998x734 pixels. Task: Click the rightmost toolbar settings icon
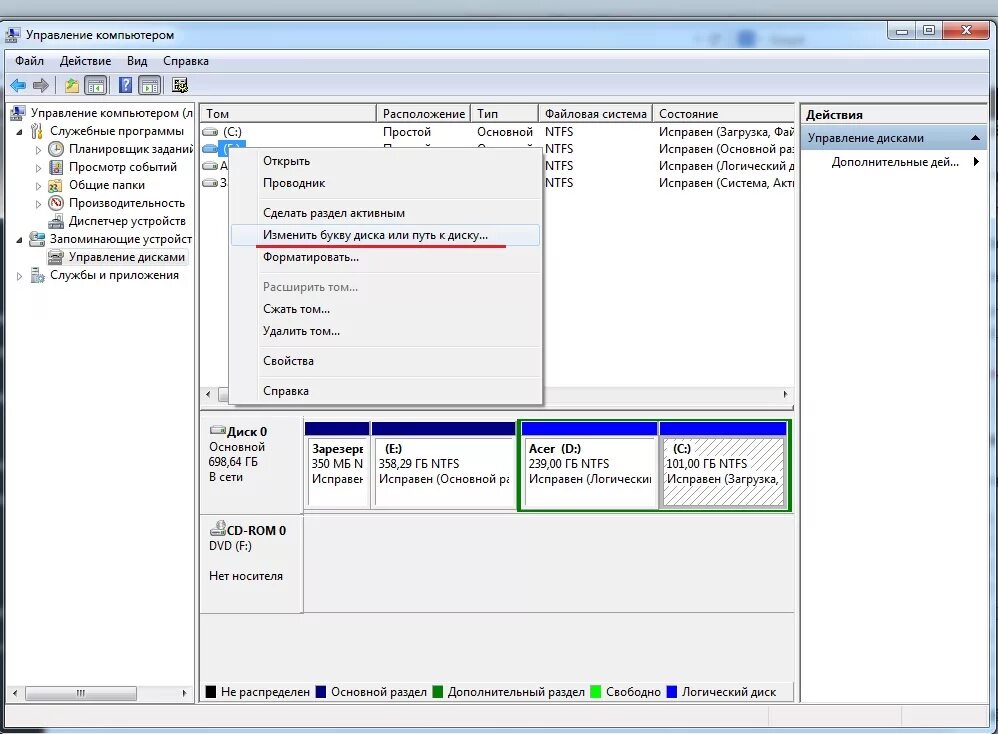coord(180,85)
